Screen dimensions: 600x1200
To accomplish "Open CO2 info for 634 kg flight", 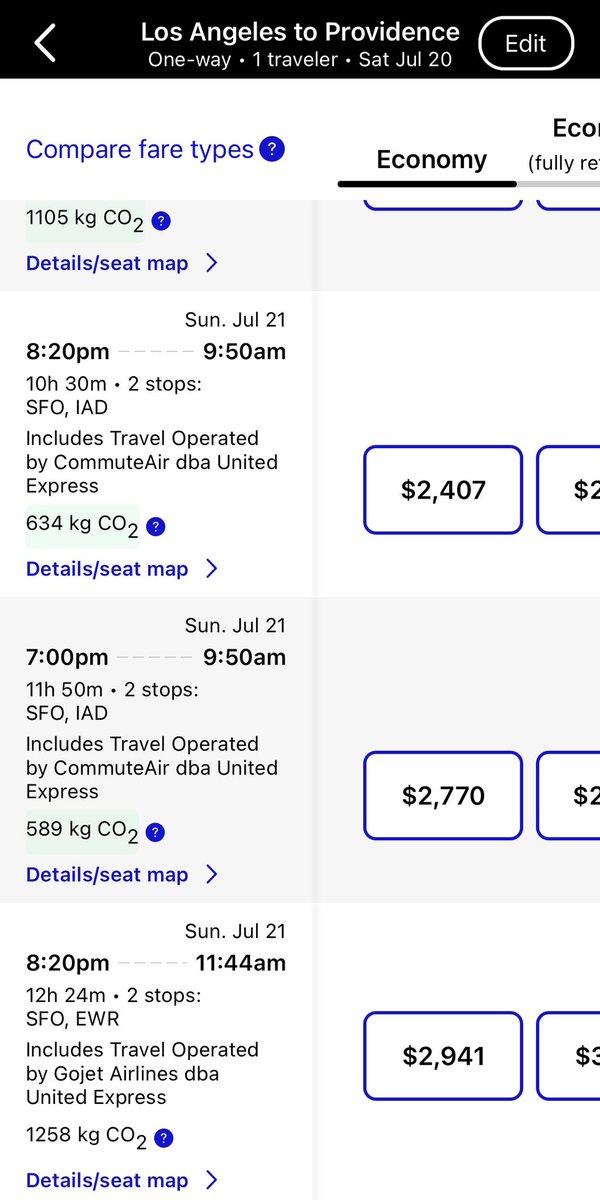I will (156, 527).
